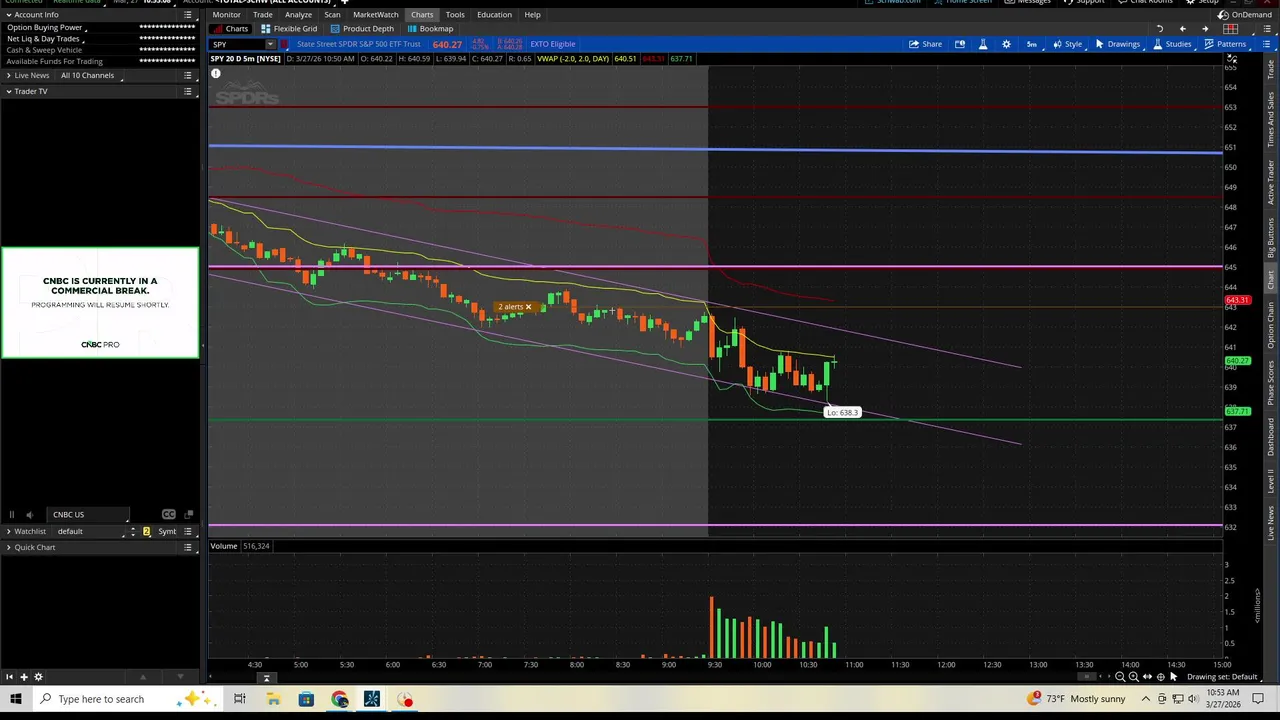Open the OnDemand mode
Screen dimensions: 1280x720
point(1245,15)
